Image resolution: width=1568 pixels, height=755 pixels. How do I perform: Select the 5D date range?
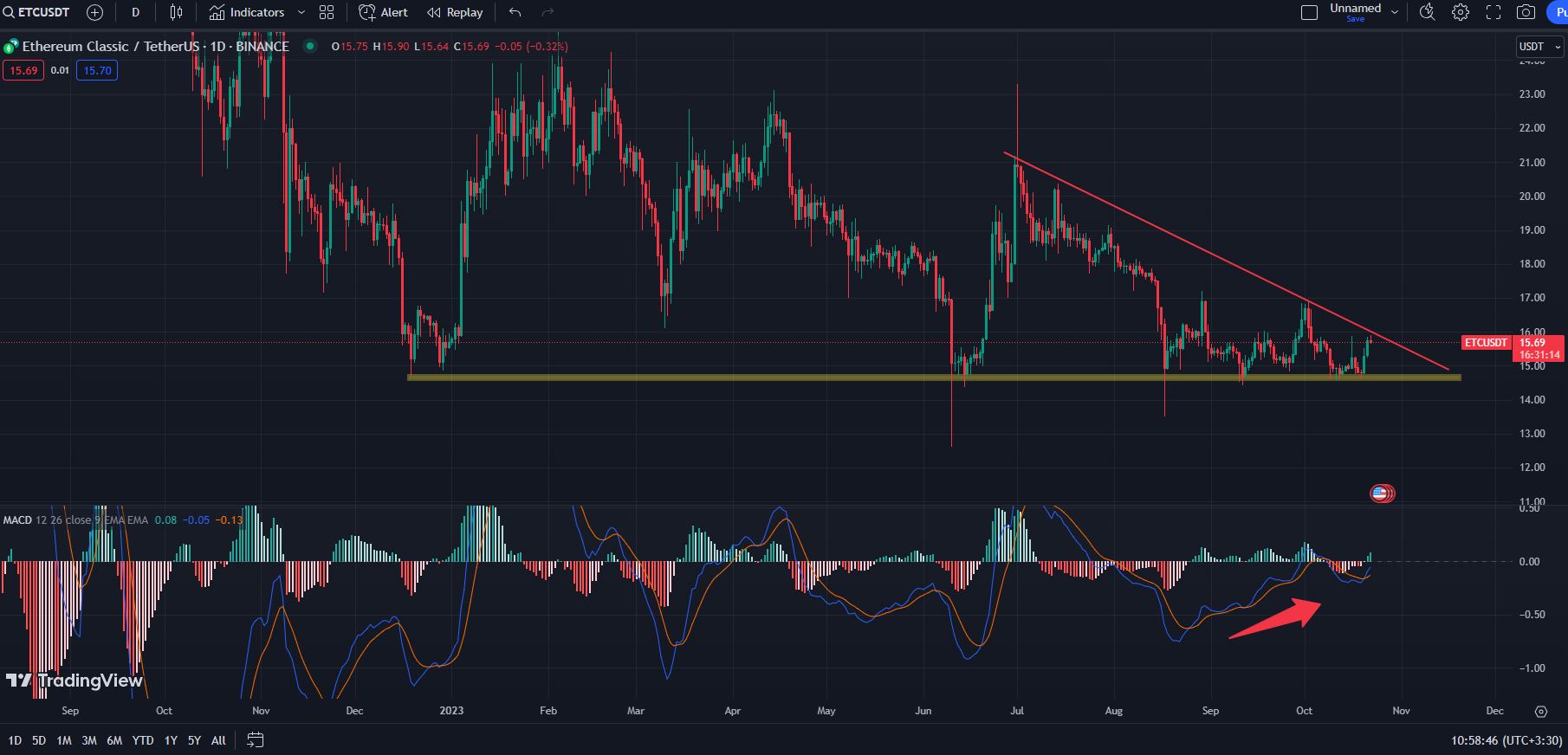(39, 740)
